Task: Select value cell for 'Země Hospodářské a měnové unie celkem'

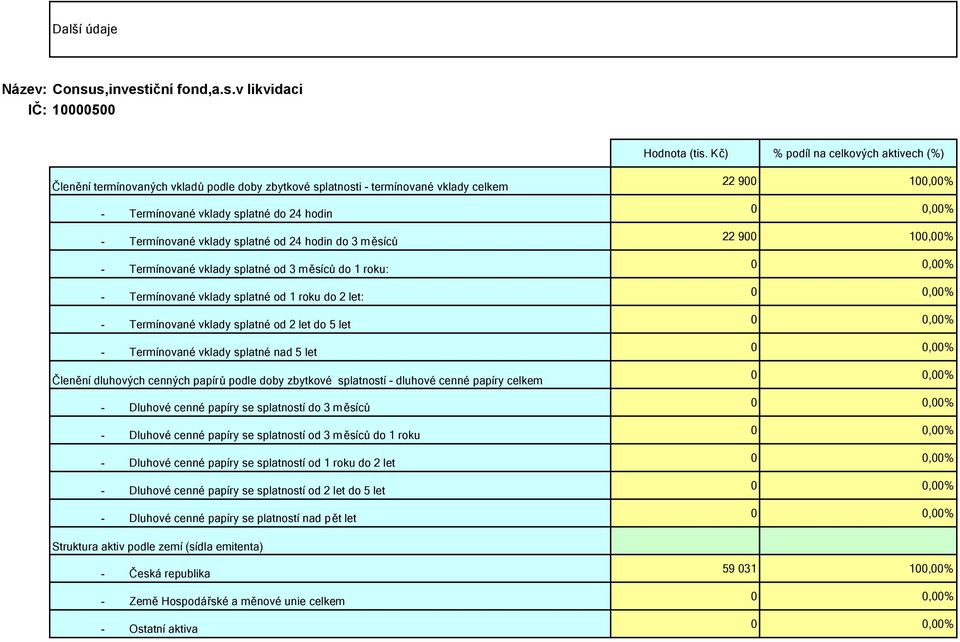Action: [685, 596]
